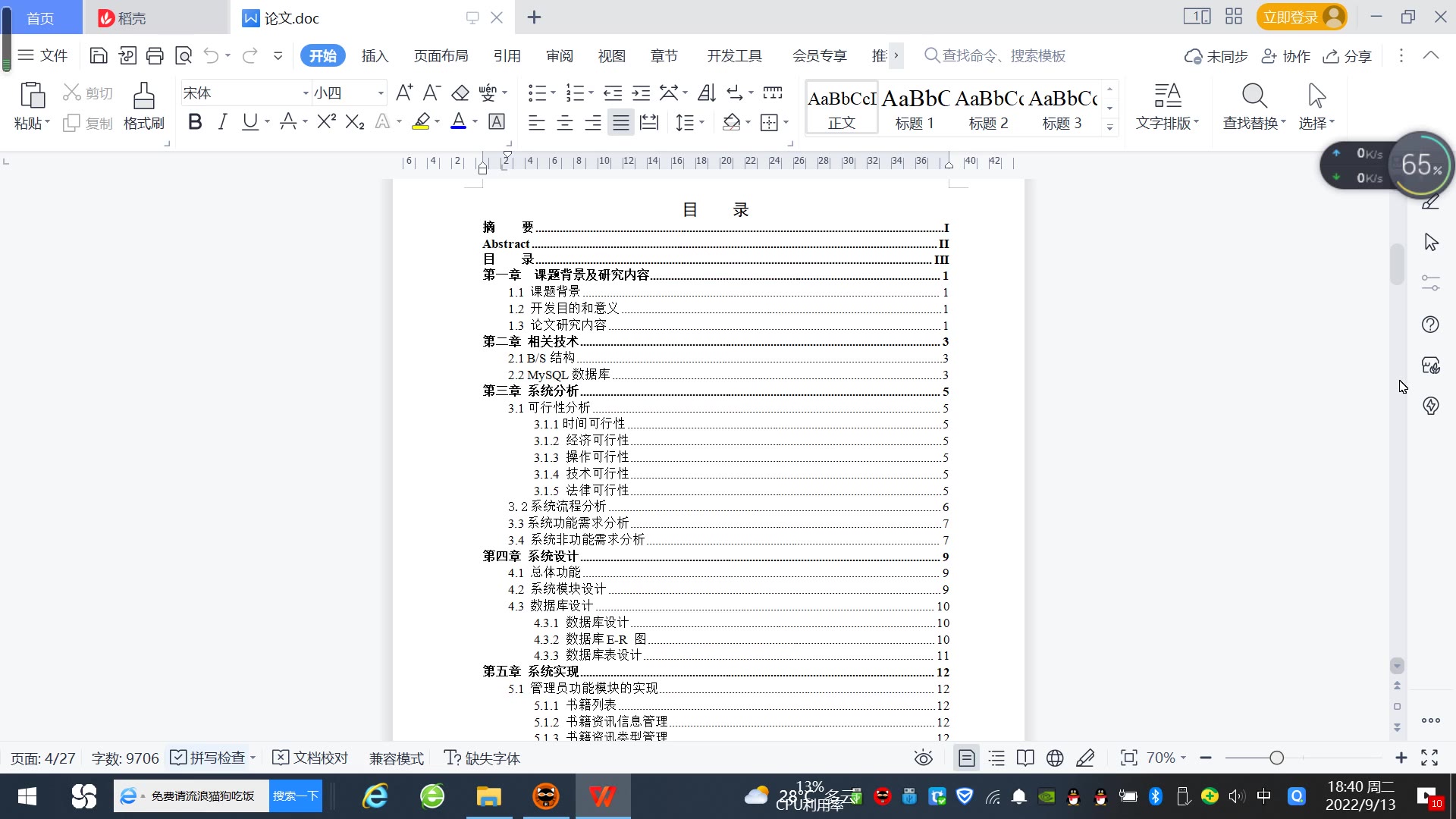The width and height of the screenshot is (1456, 819).
Task: Click the zoom slider handle
Action: (1276, 758)
